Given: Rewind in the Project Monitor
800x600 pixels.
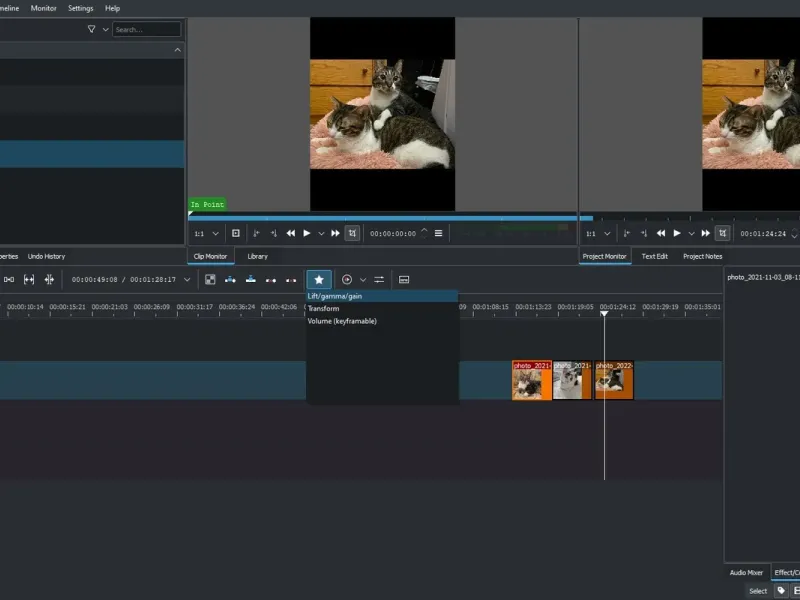Looking at the screenshot, I should coord(661,233).
